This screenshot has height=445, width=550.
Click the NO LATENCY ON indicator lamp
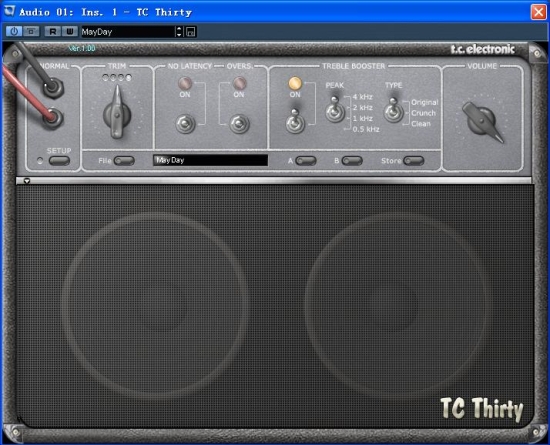pos(185,83)
